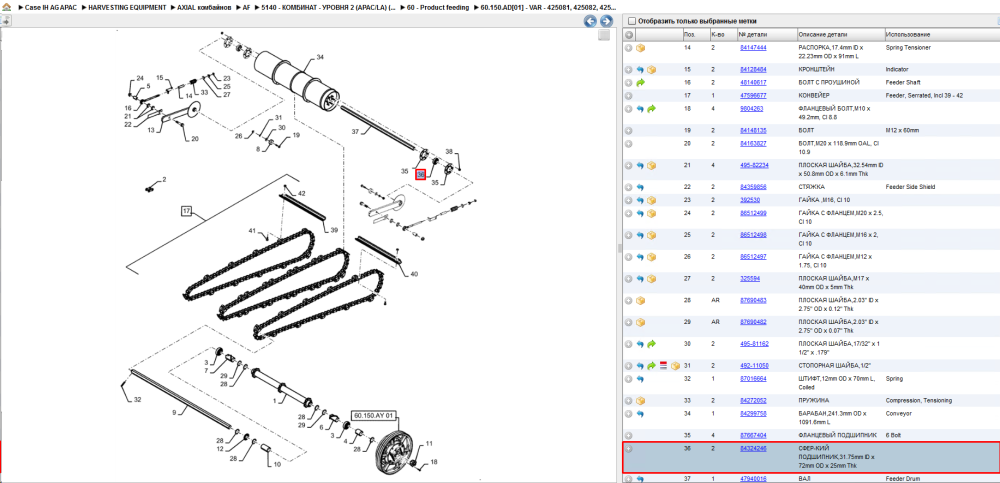Add the КОНВЕЙЕР row with plus icon
The width and height of the screenshot is (1000, 483).
pos(629,96)
